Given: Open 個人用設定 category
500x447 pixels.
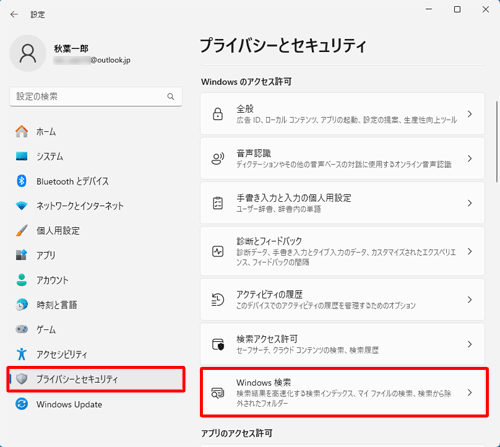Looking at the screenshot, I should click(x=96, y=230).
